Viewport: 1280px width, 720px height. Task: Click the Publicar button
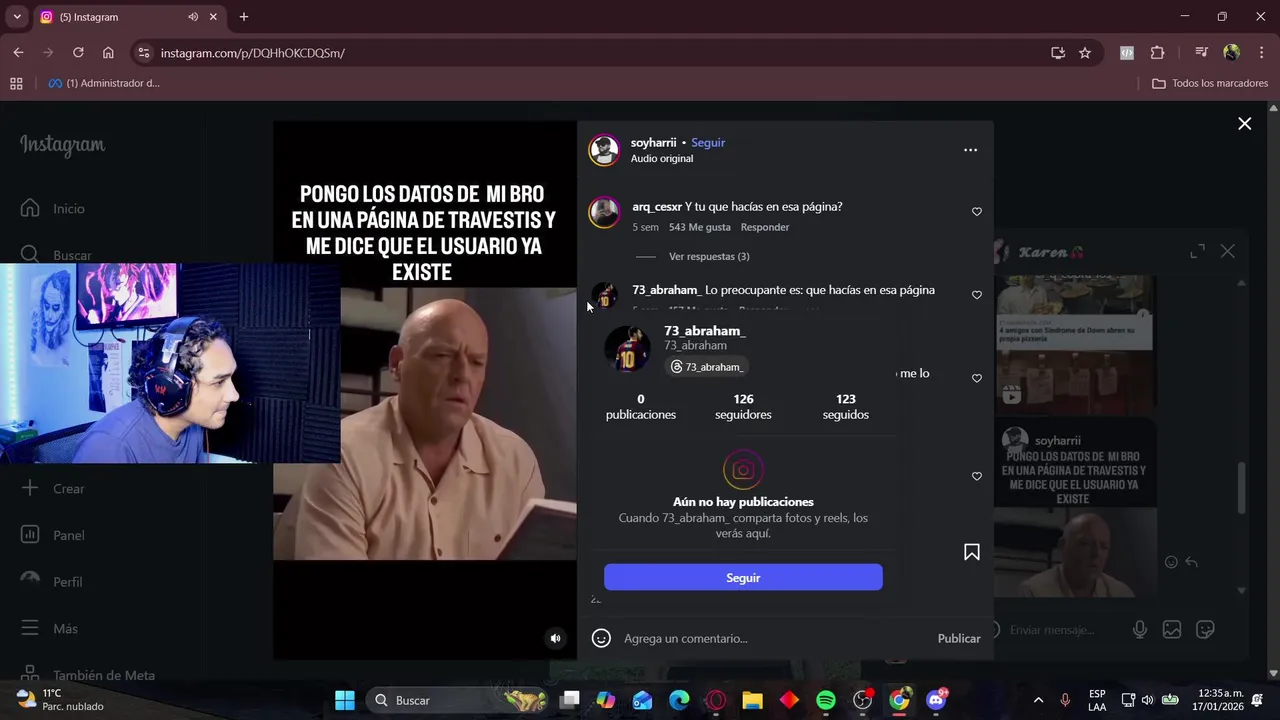tap(959, 638)
